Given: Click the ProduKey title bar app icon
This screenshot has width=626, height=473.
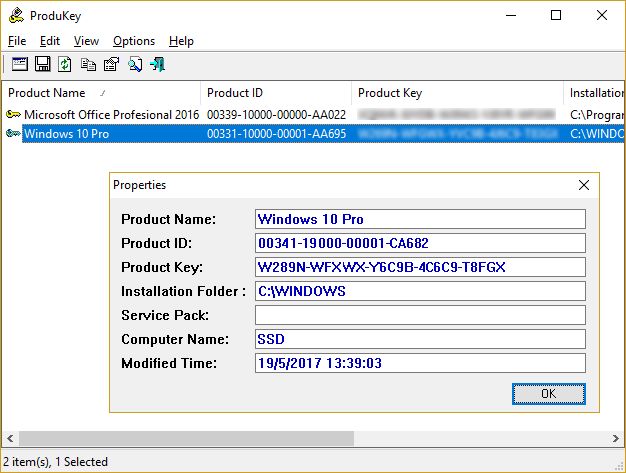Looking at the screenshot, I should (16, 16).
